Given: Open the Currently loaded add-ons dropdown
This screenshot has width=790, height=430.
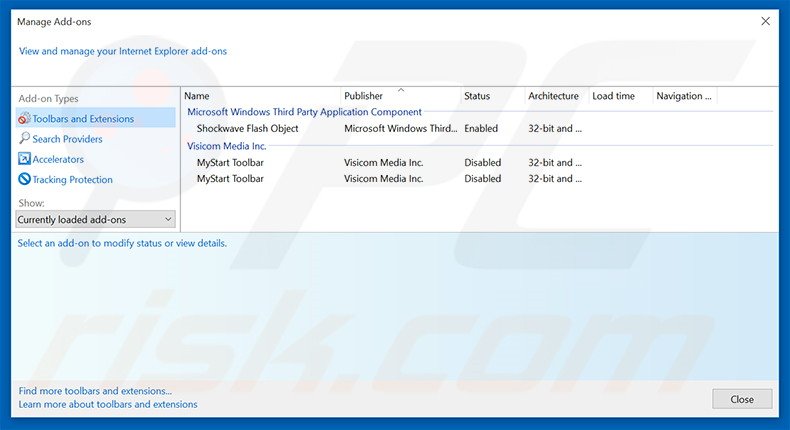Looking at the screenshot, I should tap(95, 220).
